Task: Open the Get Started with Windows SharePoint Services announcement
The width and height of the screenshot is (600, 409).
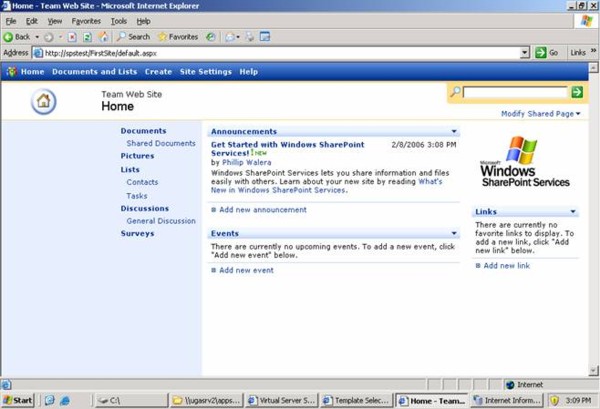Action: pos(287,149)
